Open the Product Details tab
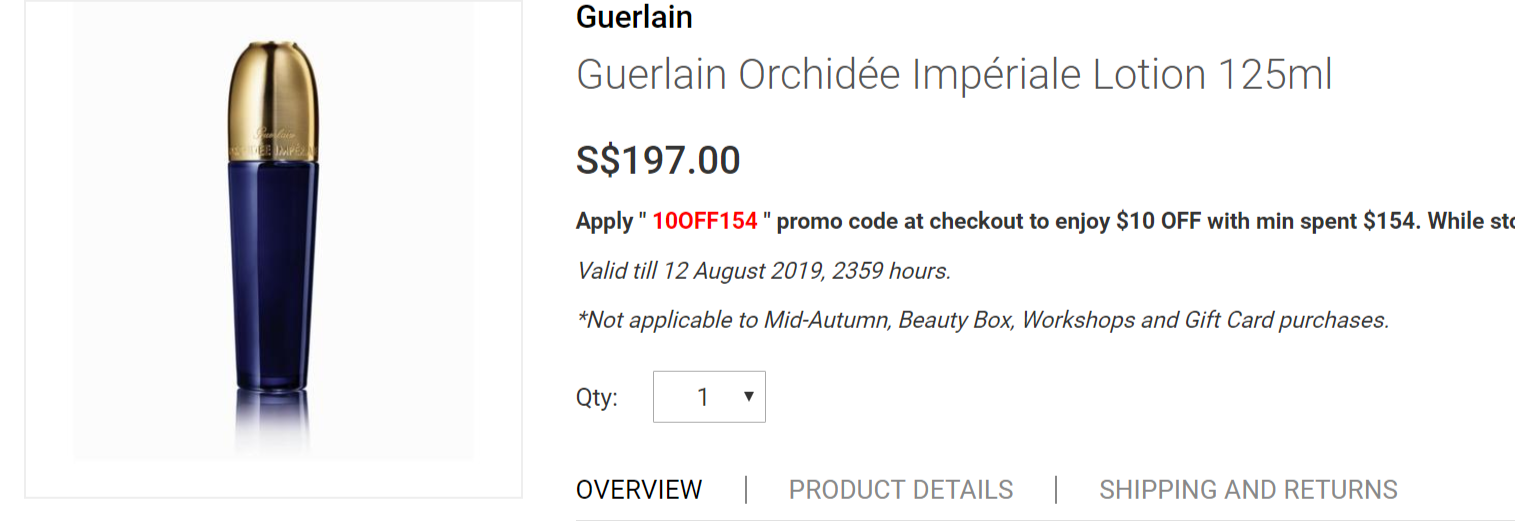The width and height of the screenshot is (1515, 521). tap(901, 490)
